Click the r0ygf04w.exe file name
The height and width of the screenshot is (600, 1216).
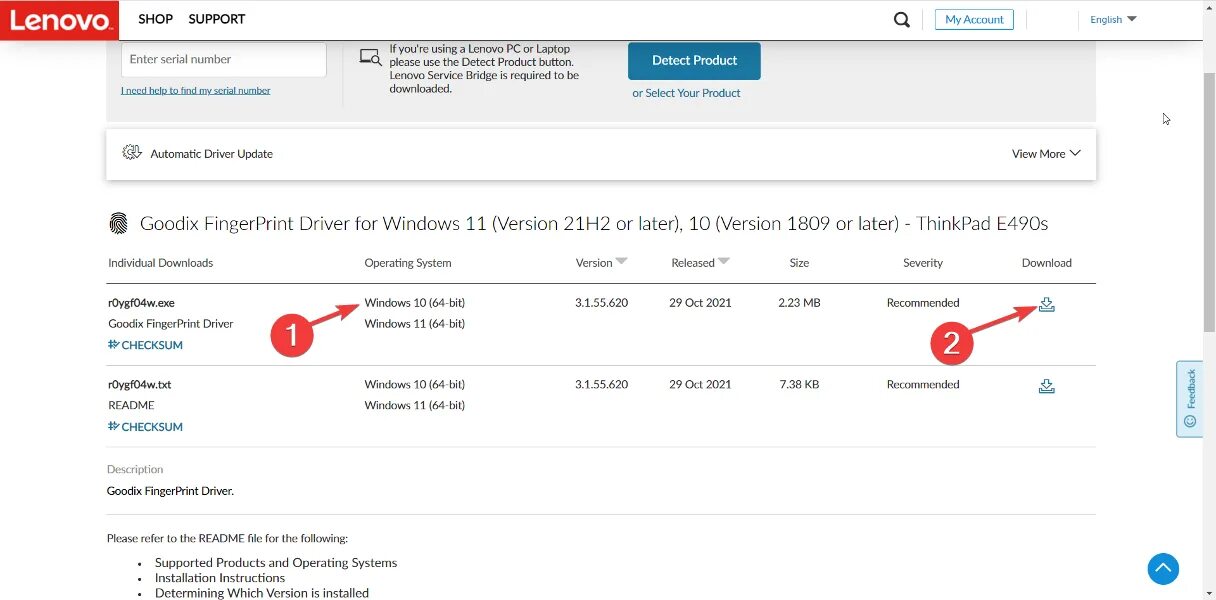tap(141, 303)
